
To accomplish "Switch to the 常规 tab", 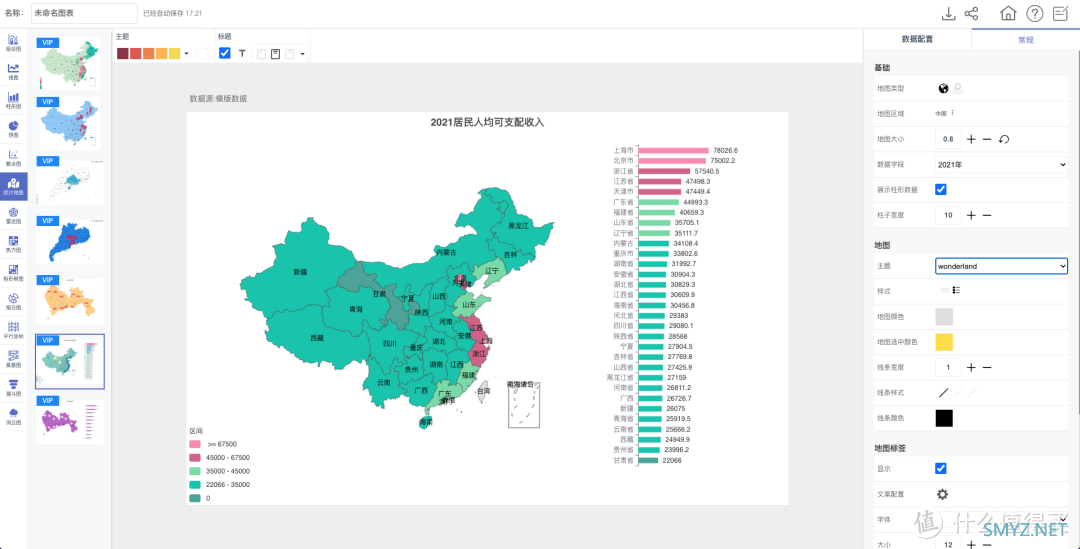I will (1026, 39).
